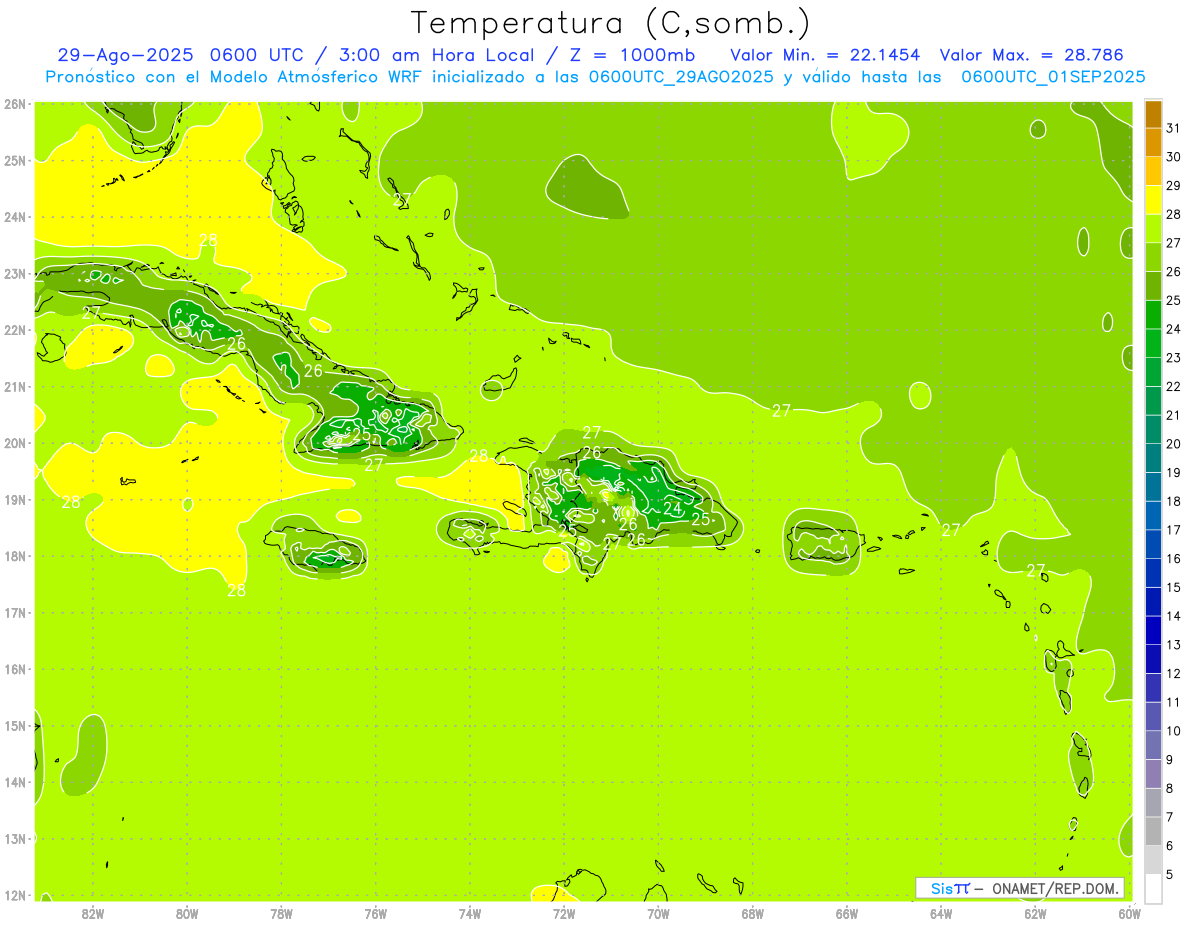Click the lime 27–28 color bar swatch
This screenshot has height=927, width=1200.
[1153, 228]
